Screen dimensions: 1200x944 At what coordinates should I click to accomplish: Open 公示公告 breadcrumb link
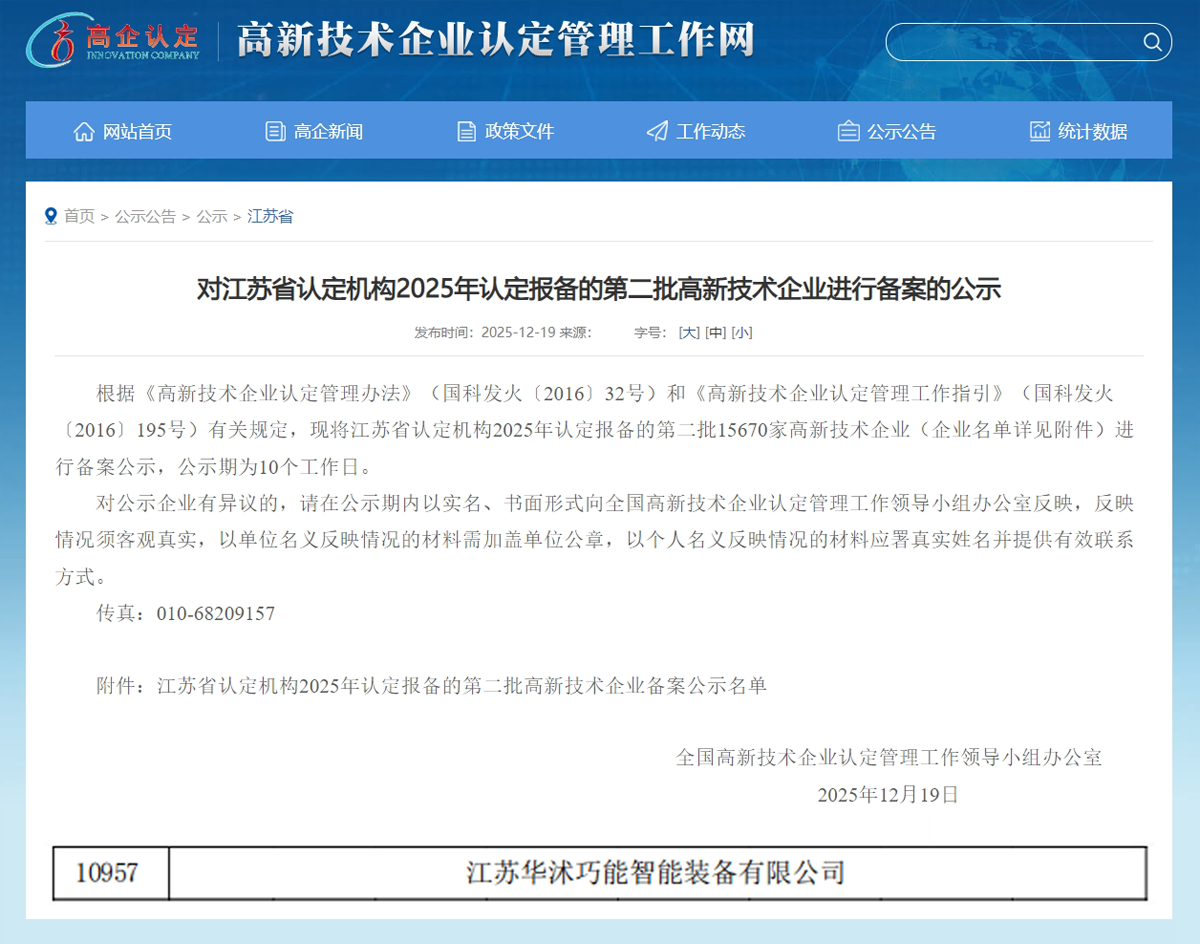coord(145,216)
